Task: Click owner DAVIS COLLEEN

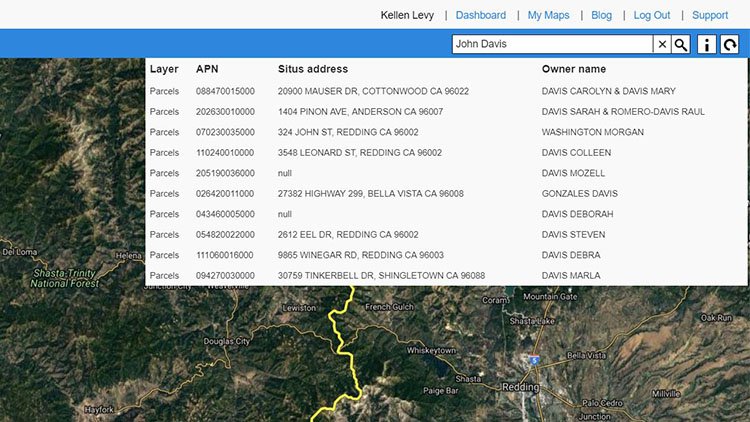Action: click(576, 153)
